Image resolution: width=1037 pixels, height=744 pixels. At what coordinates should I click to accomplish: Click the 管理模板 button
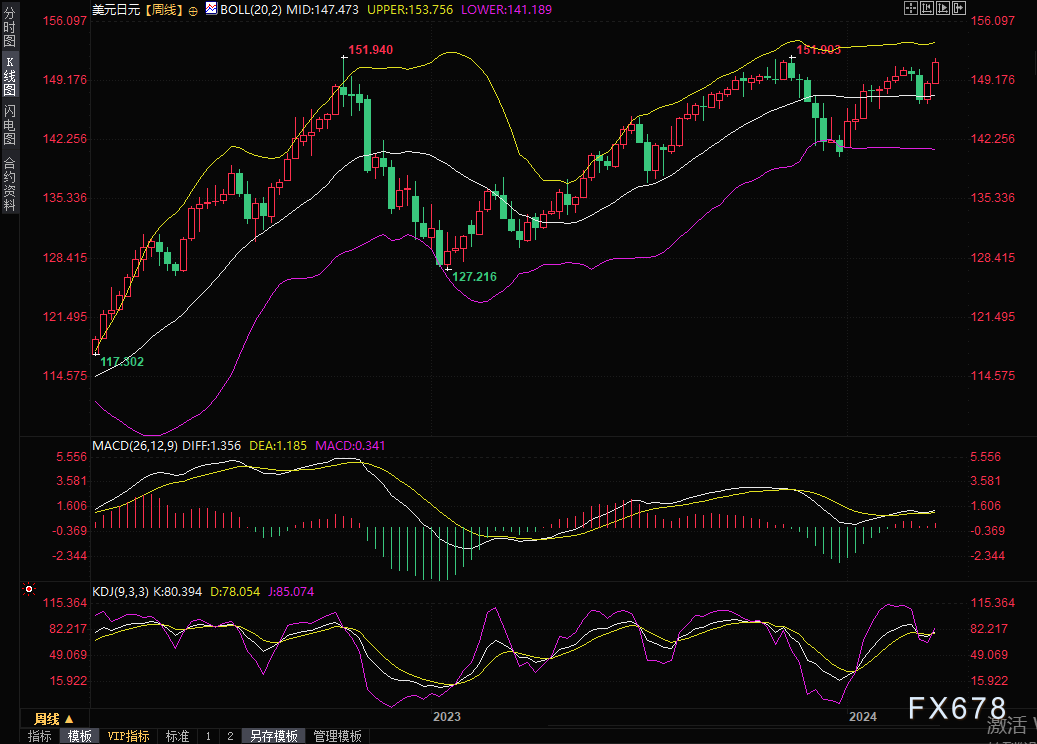point(337,736)
